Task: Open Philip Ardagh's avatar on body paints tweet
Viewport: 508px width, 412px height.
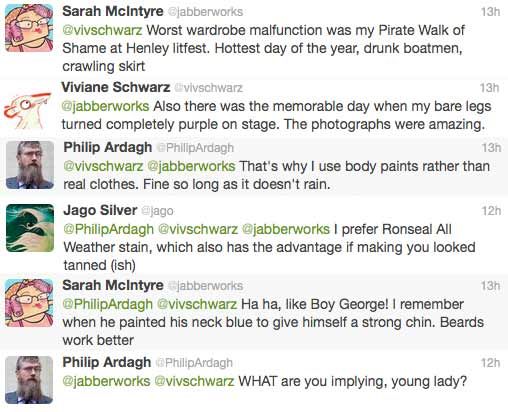Action: (x=30, y=165)
